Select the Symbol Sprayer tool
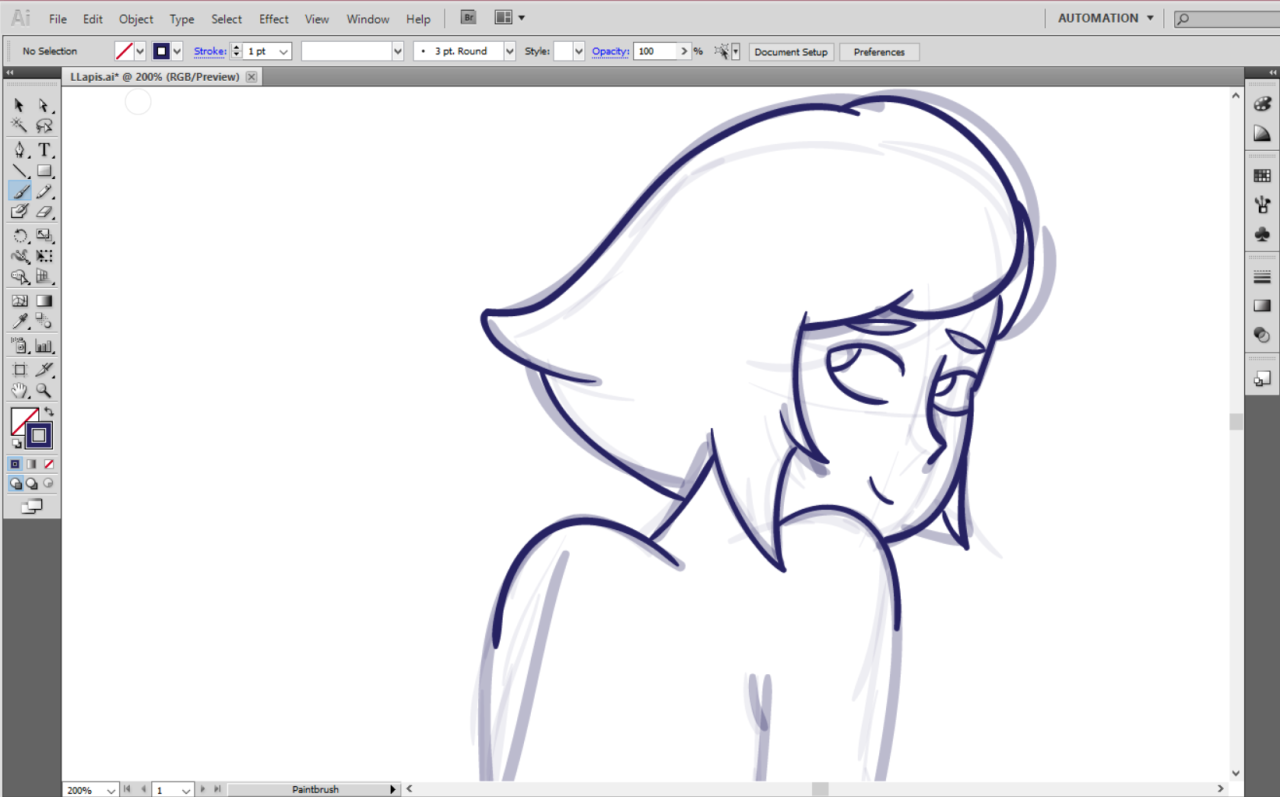 tap(19, 346)
